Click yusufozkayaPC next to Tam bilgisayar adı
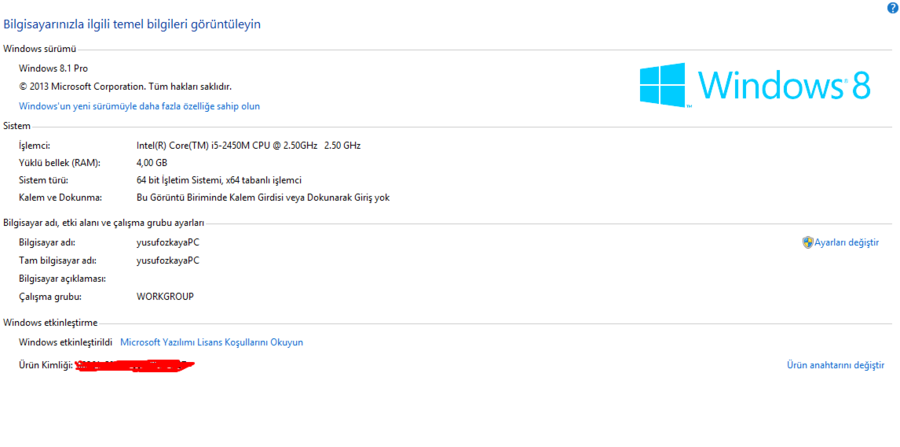 coord(168,260)
